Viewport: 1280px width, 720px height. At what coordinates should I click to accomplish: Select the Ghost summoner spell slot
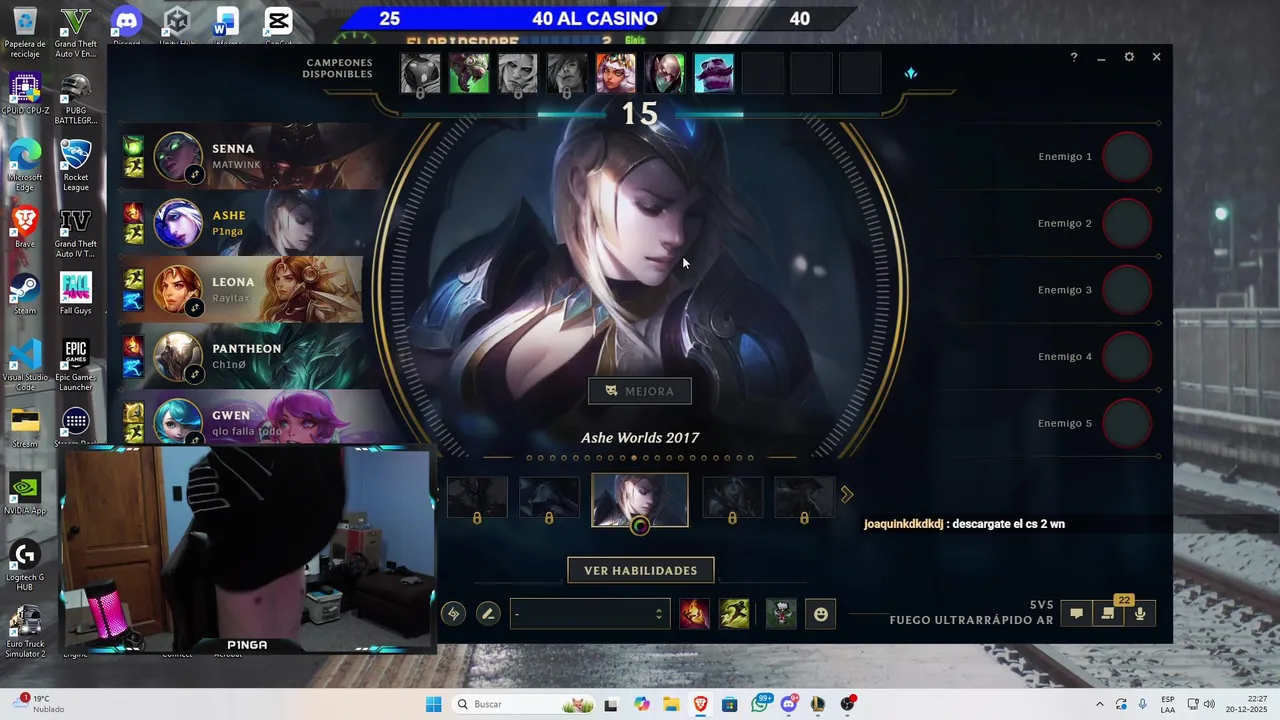click(x=734, y=613)
